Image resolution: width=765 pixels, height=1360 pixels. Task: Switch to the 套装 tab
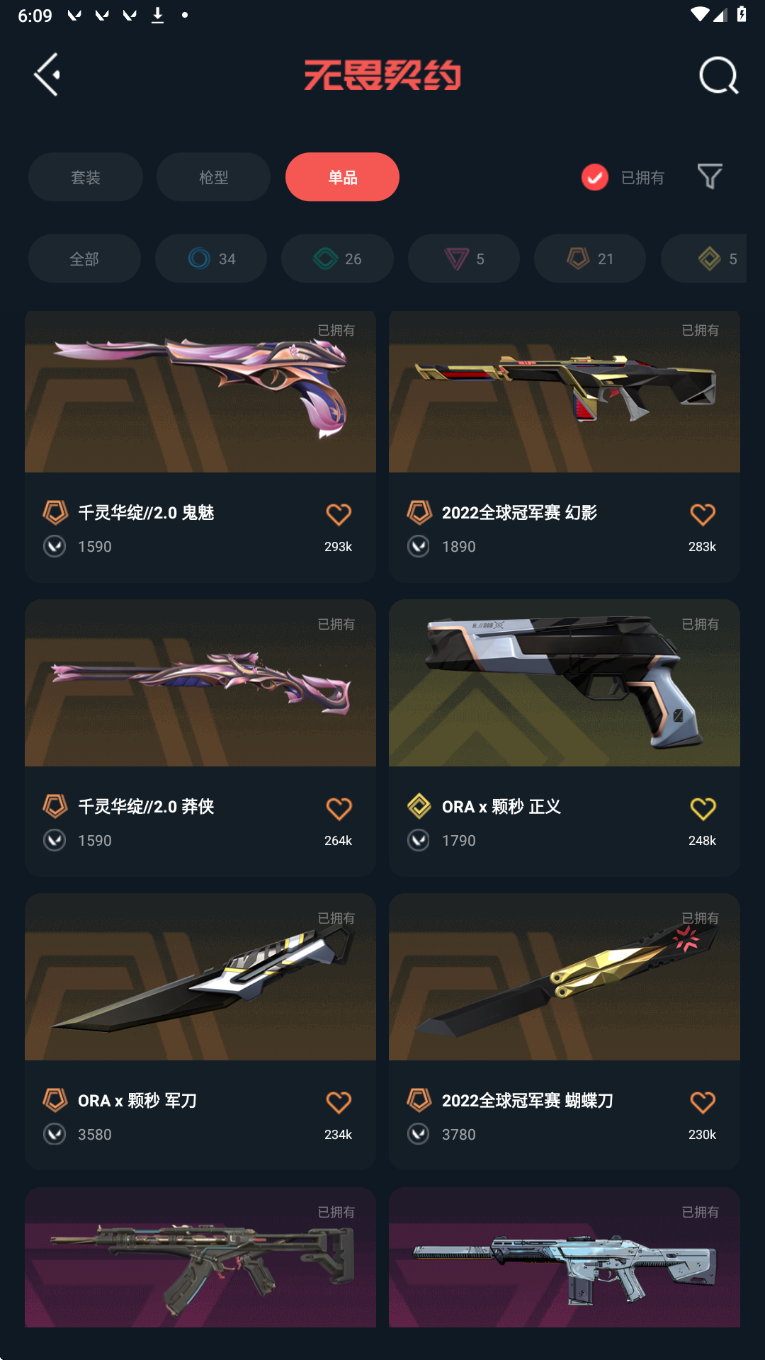85,177
